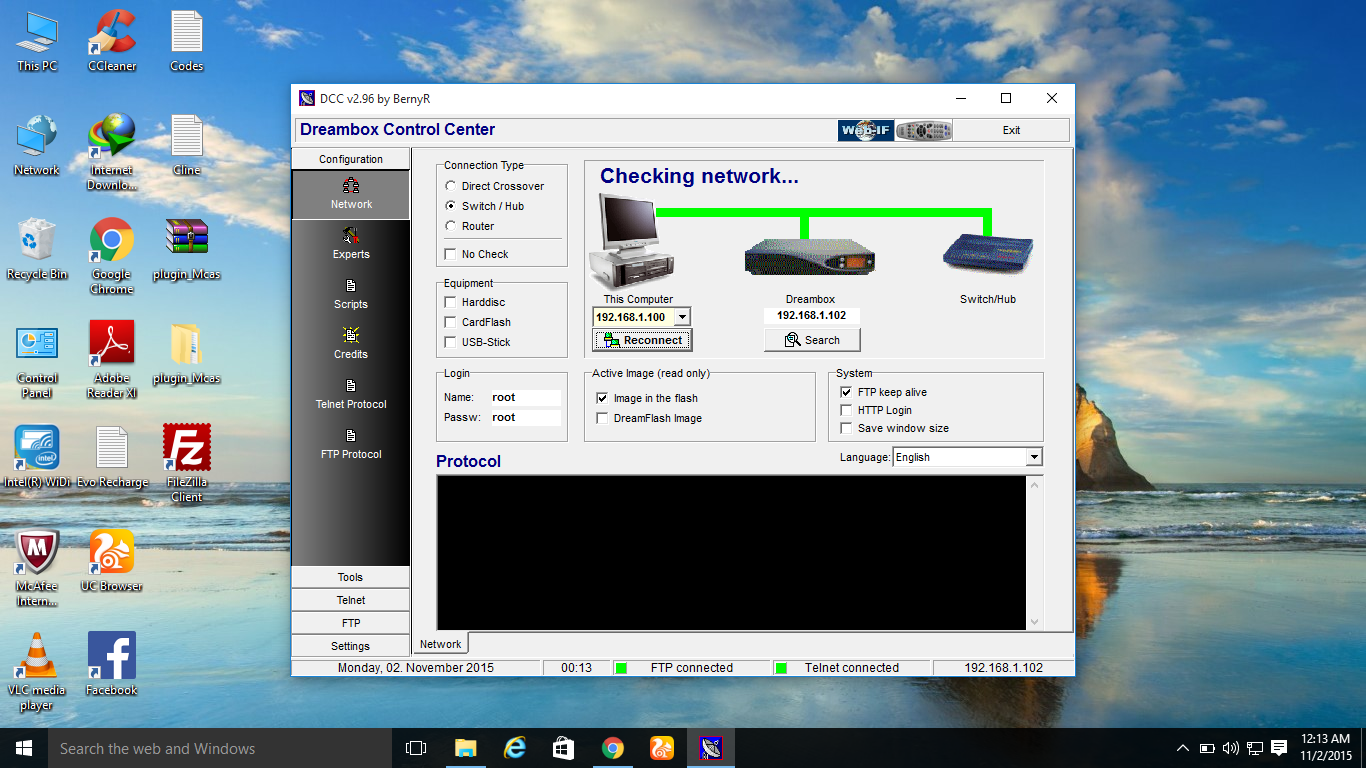1366x768 pixels.
Task: Open McAfee Internet Security desktop icon
Action: click(37, 567)
